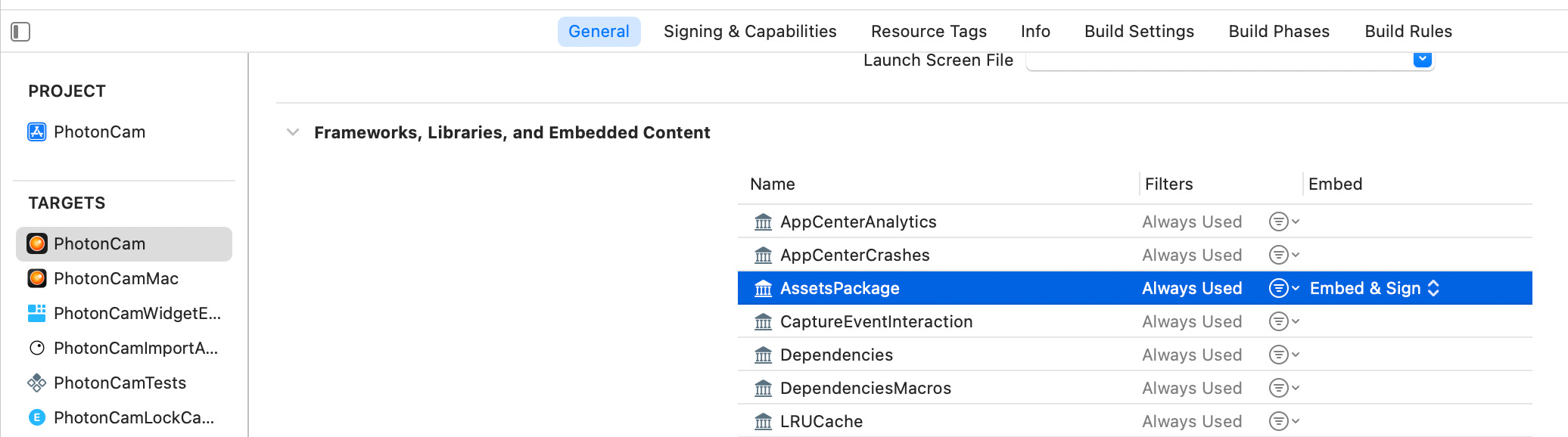Change Embed & Sign option for AssetsPackage
This screenshot has width=1568, height=437.
[x=1374, y=288]
